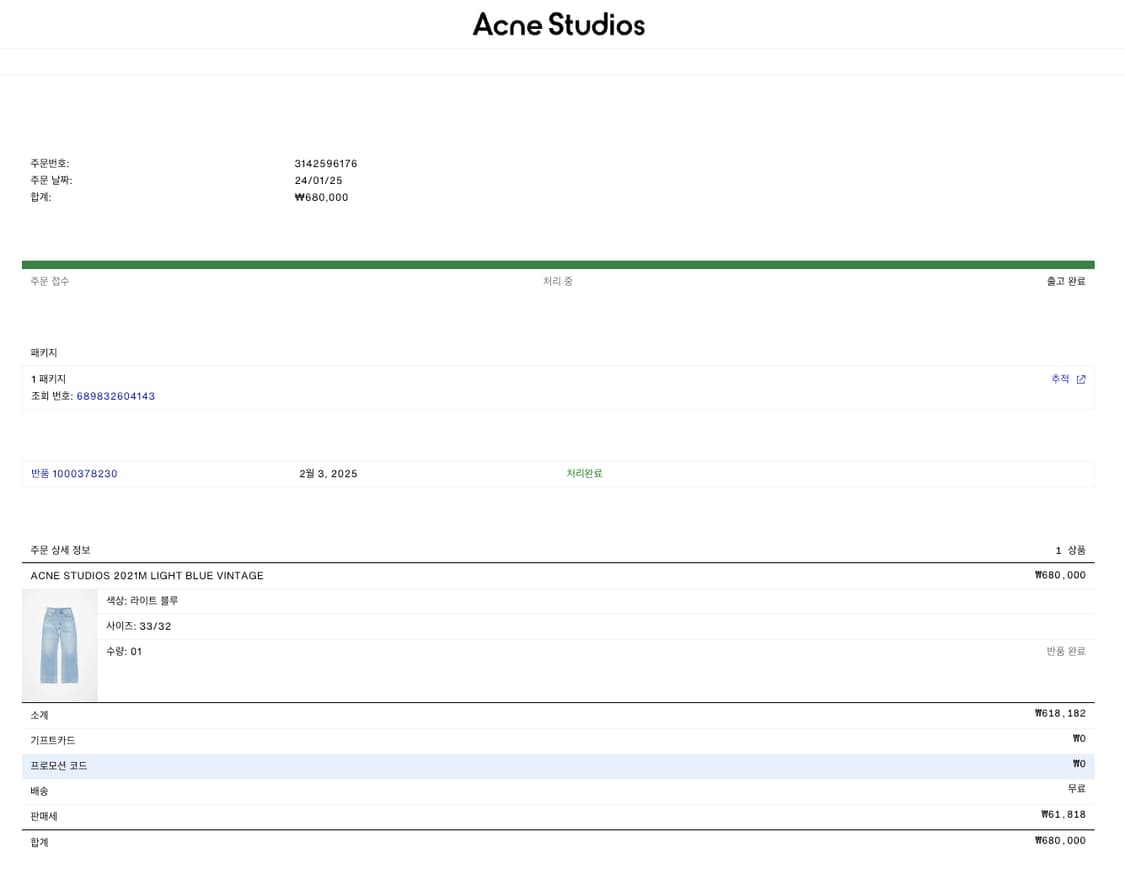Viewport: 1125px width, 871px height.
Task: Click the 사이즈: 33/32 detail
Action: [139, 627]
